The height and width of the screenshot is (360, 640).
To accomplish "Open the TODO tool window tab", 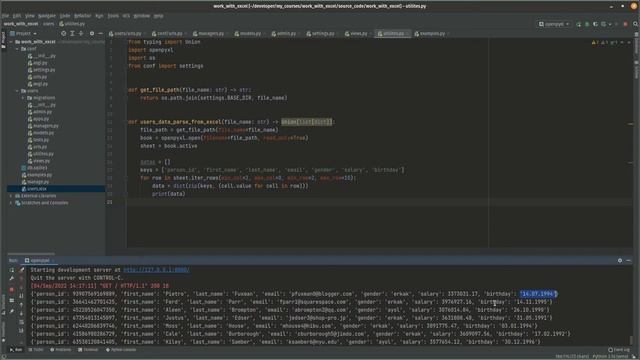I will 36,350.
